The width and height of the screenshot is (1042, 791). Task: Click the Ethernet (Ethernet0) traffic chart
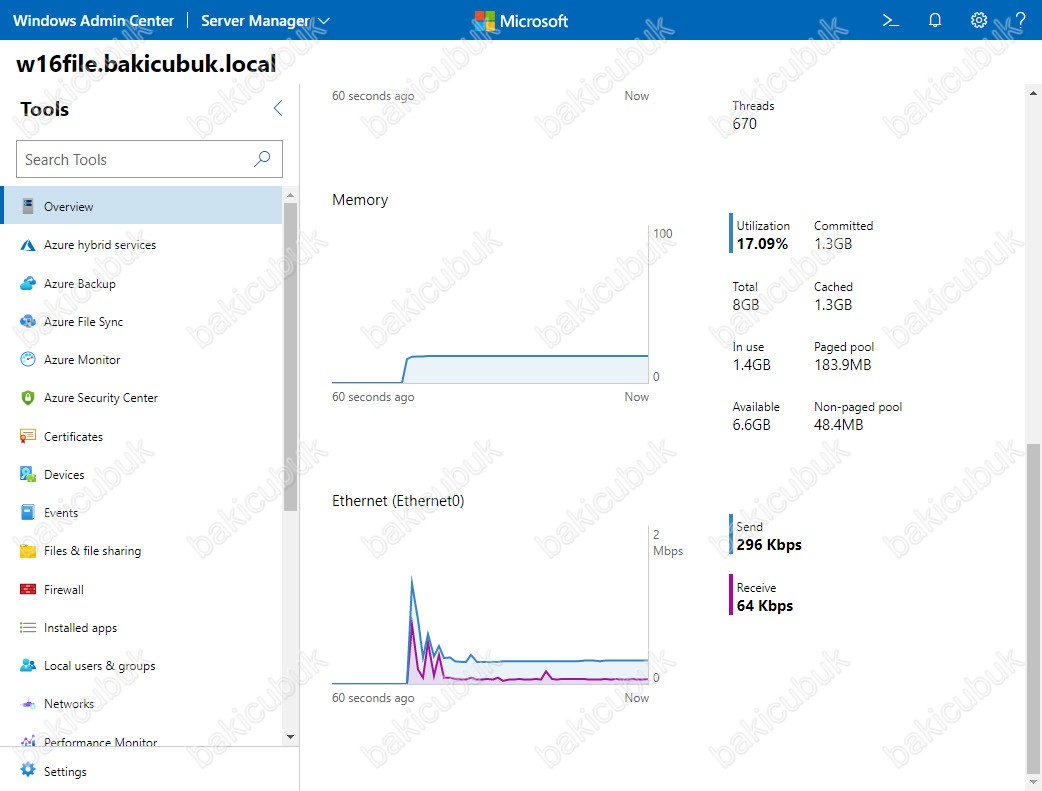[x=490, y=606]
